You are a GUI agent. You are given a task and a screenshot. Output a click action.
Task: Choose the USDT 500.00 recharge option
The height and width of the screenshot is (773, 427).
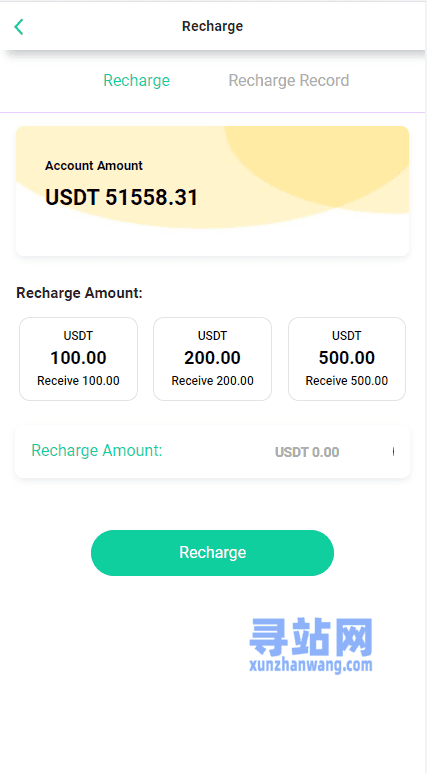[347, 359]
